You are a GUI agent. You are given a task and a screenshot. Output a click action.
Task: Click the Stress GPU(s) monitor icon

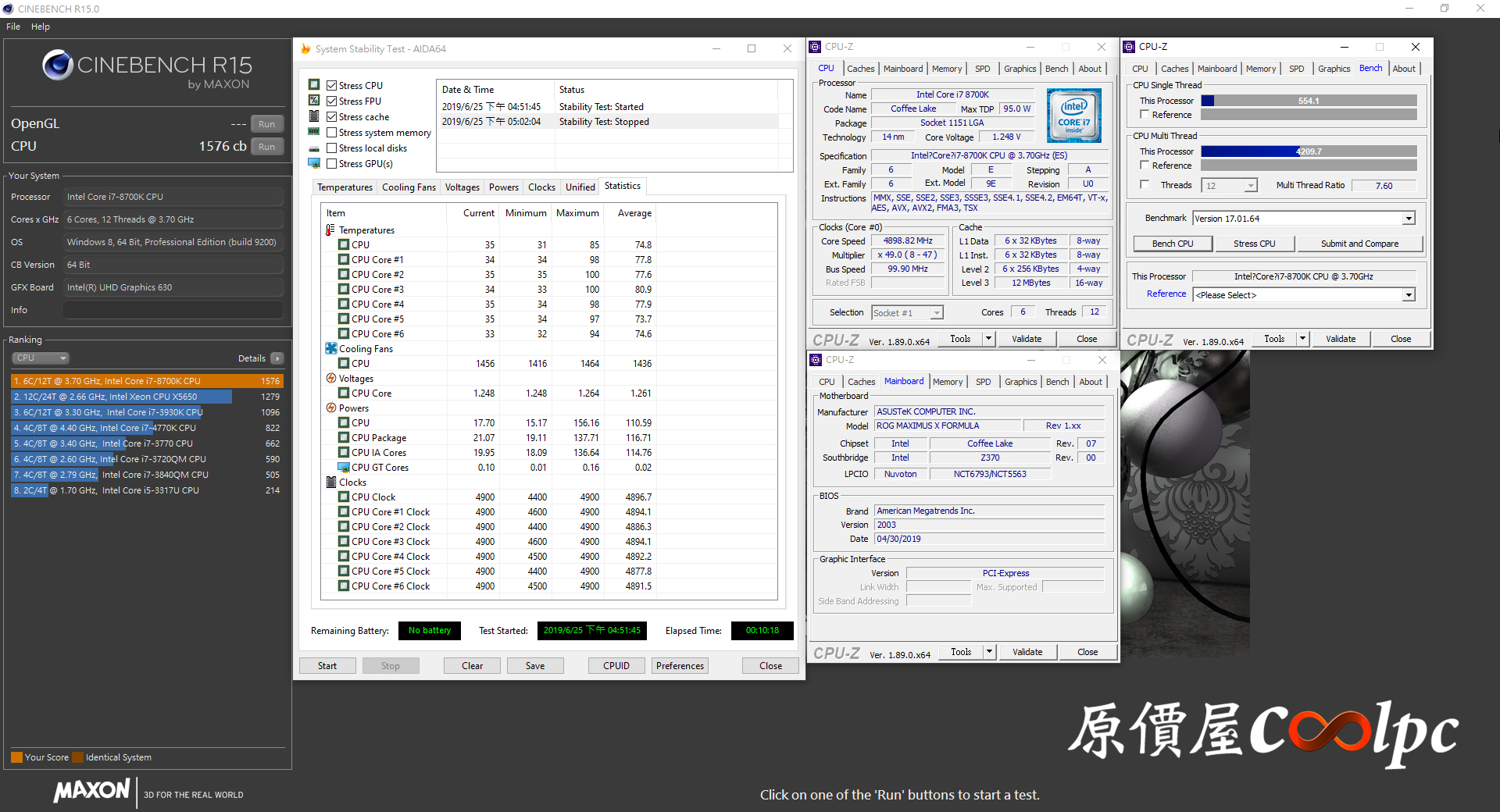[314, 163]
